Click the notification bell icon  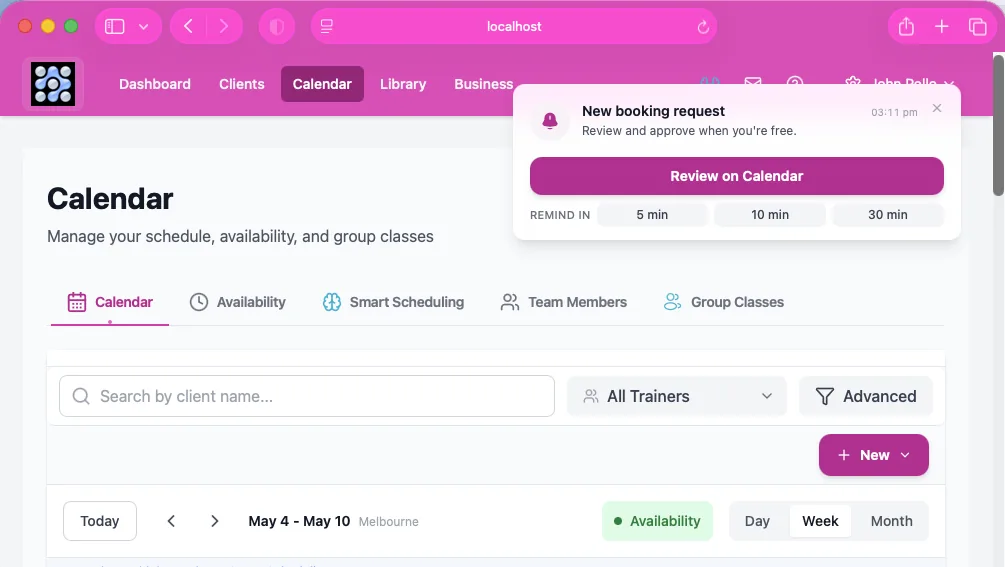550,120
